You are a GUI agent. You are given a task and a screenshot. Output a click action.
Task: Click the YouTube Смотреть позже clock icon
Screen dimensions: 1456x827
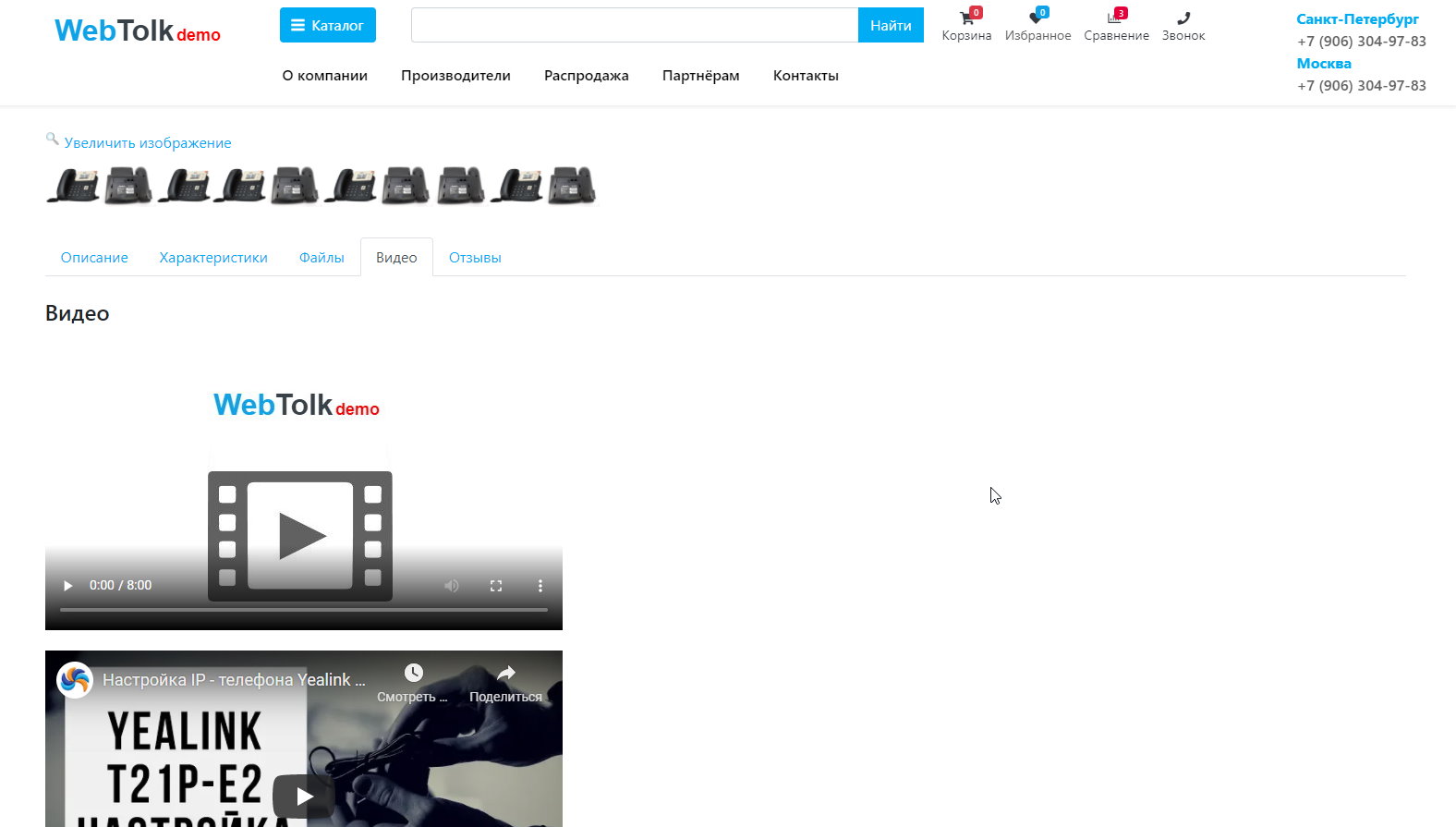(x=413, y=674)
